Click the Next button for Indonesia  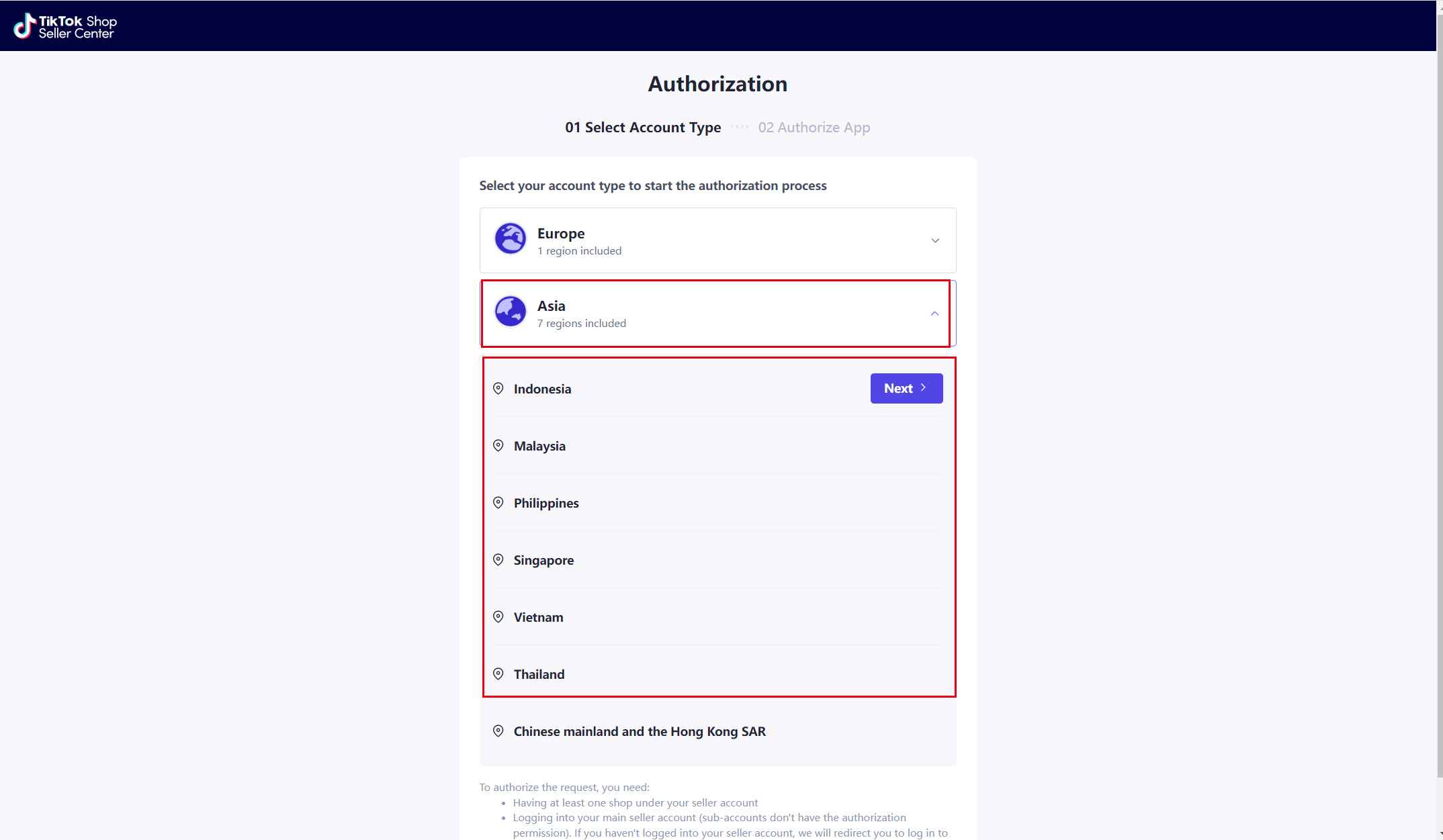[906, 388]
